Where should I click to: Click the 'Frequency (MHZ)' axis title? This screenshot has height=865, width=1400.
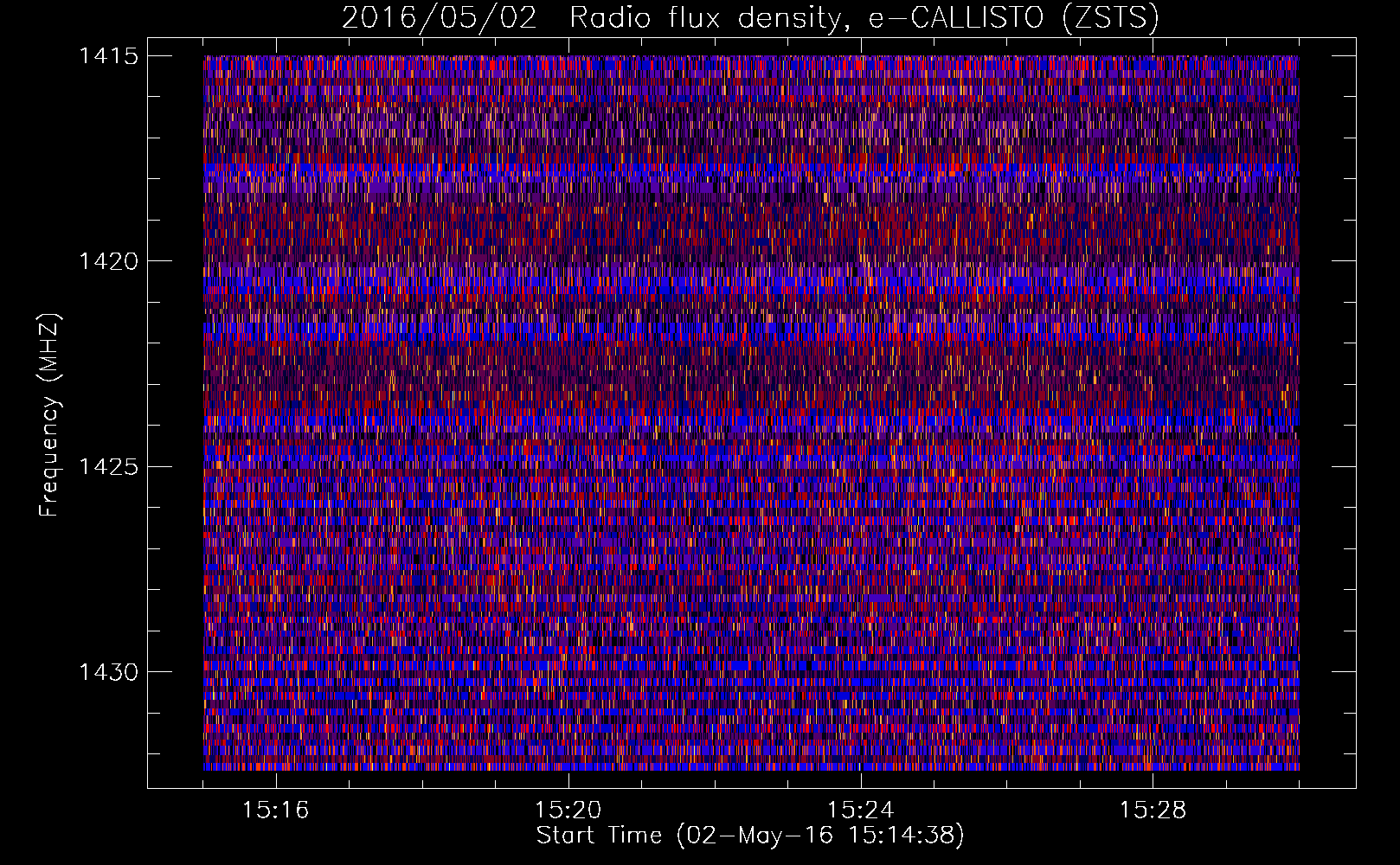pyautogui.click(x=50, y=415)
